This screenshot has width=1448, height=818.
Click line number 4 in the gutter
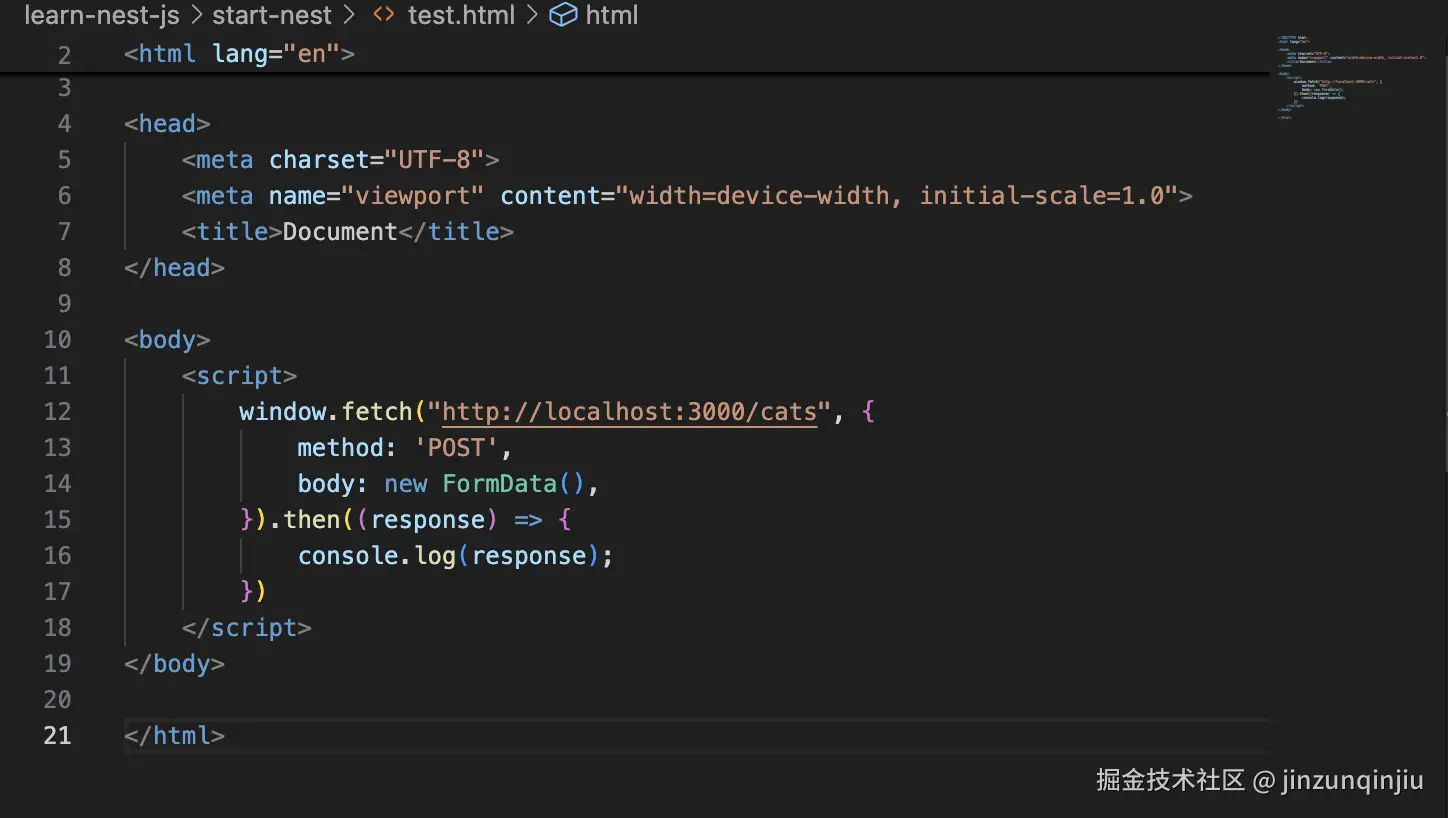pos(64,124)
